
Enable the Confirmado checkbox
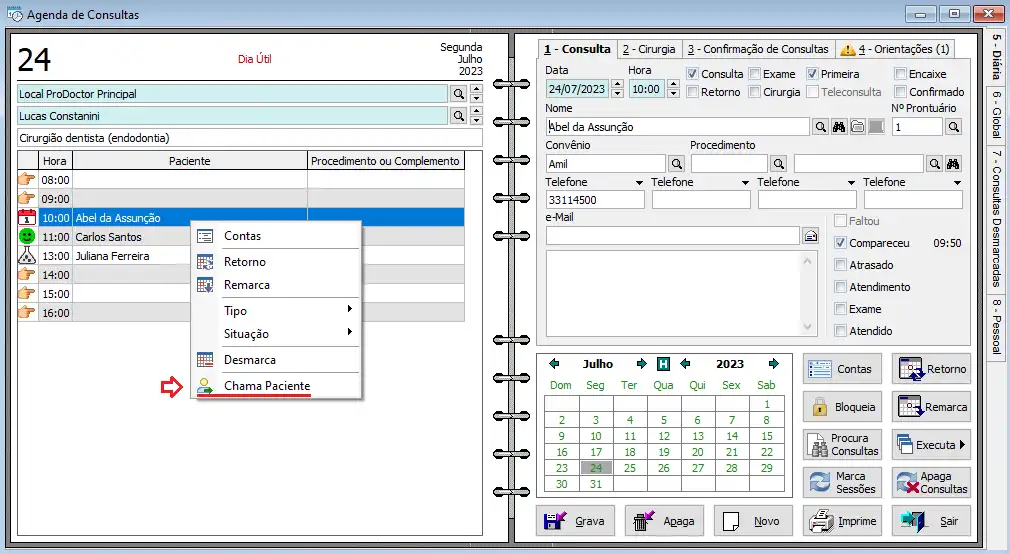coord(900,92)
